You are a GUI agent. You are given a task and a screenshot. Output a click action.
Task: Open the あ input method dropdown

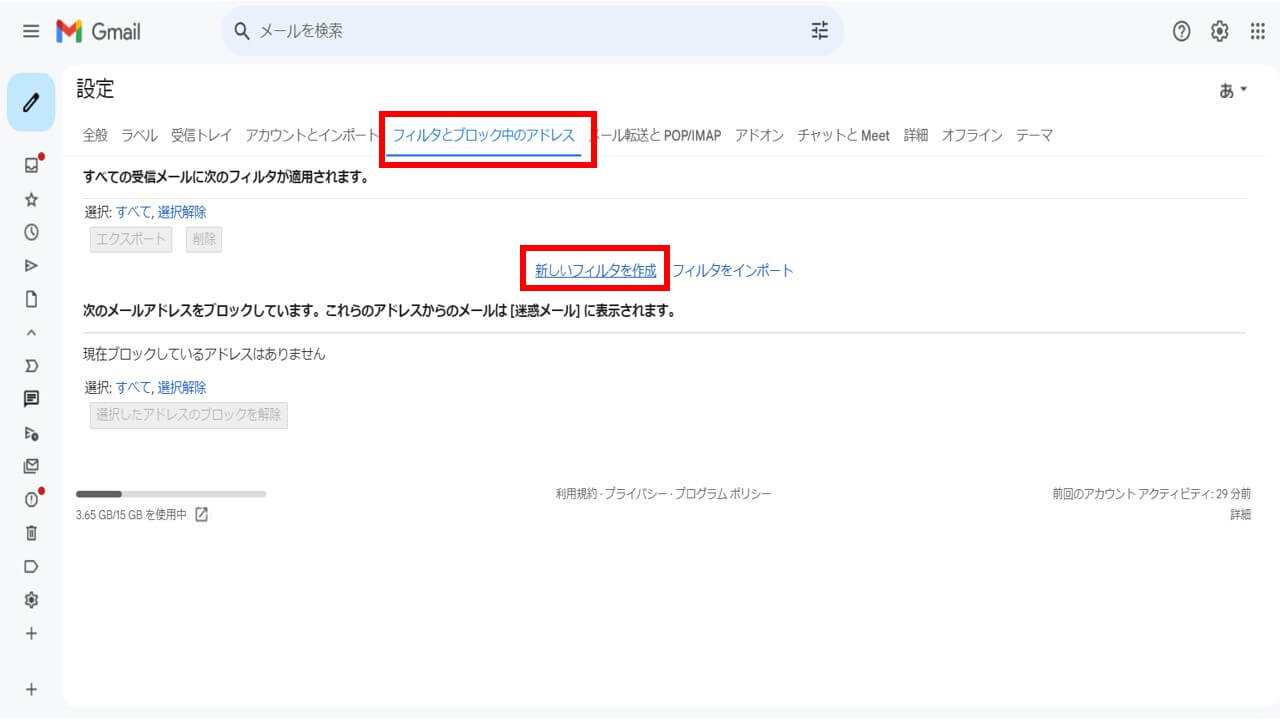click(x=1233, y=90)
